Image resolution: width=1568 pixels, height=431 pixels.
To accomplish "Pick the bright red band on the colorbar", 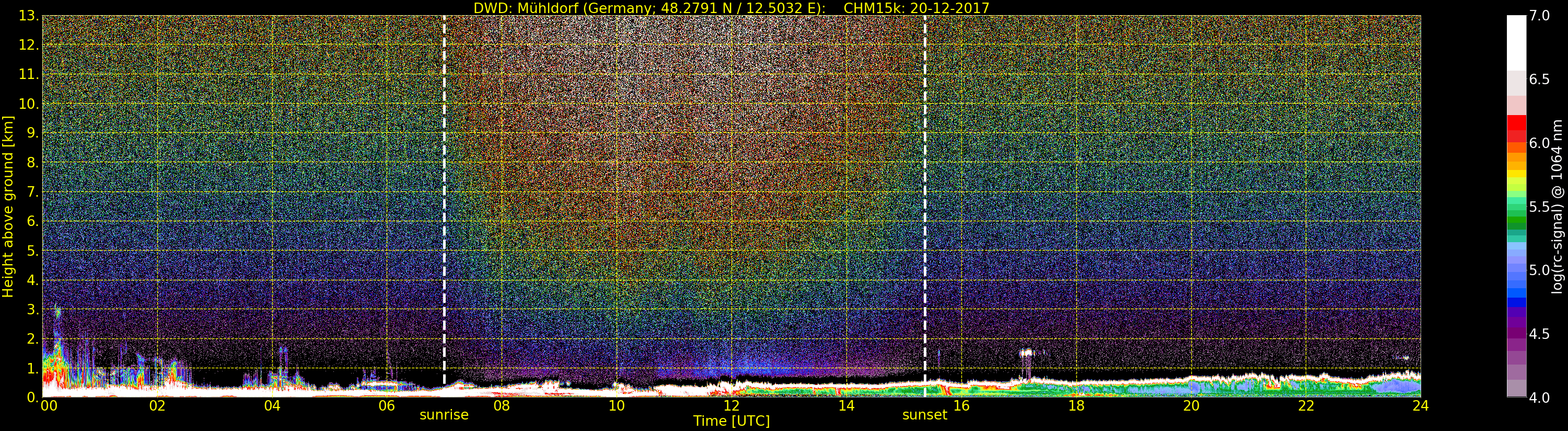I will [1516, 122].
